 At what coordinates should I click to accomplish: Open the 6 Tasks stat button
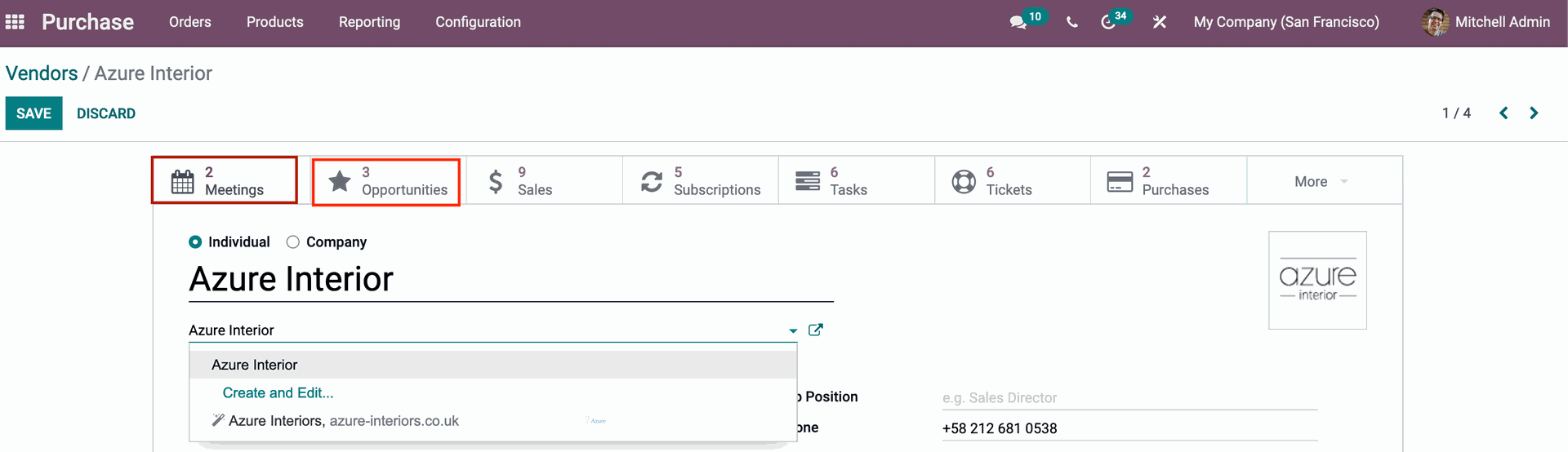857,181
